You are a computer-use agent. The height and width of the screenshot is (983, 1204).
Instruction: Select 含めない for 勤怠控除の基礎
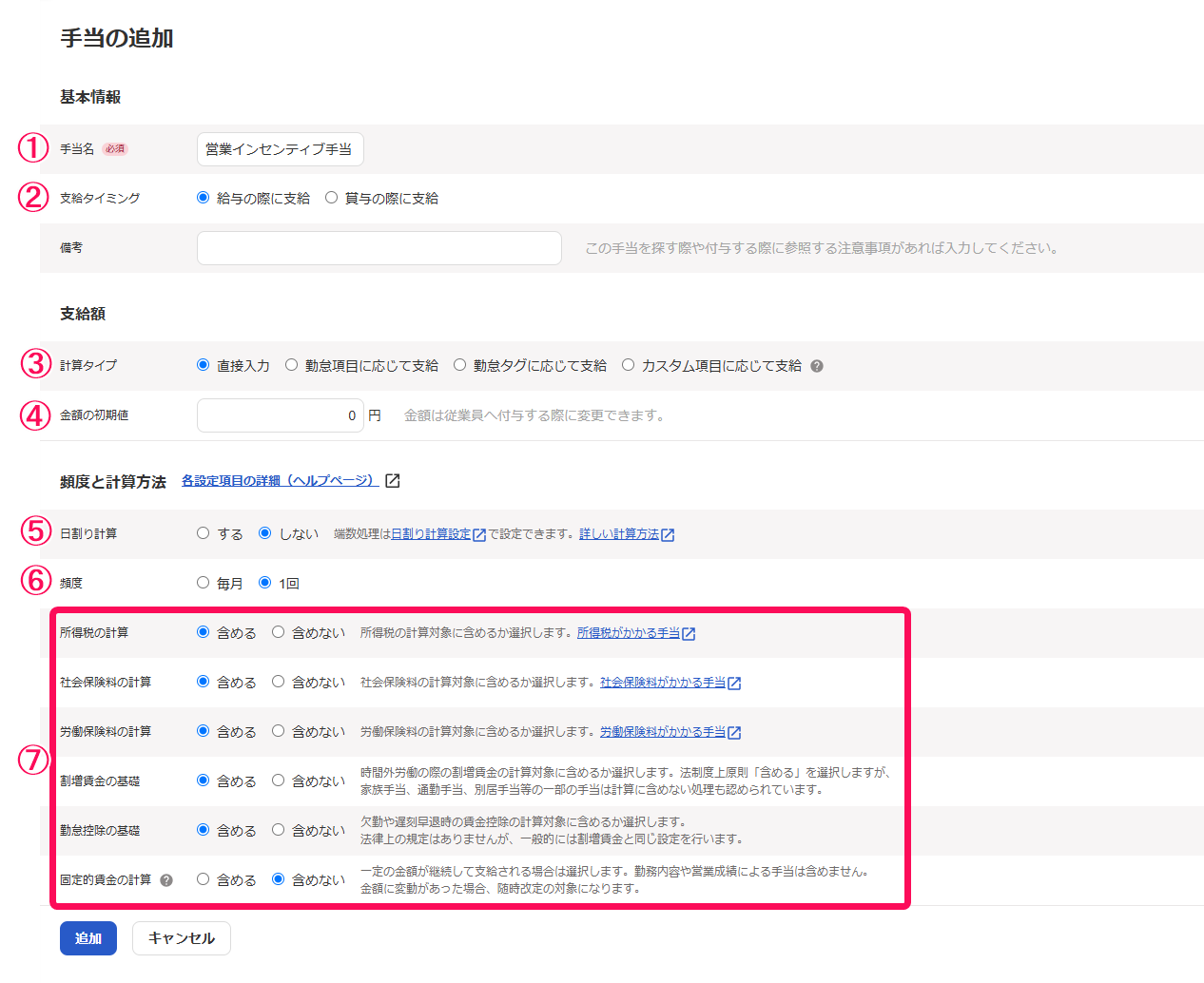pos(278,830)
